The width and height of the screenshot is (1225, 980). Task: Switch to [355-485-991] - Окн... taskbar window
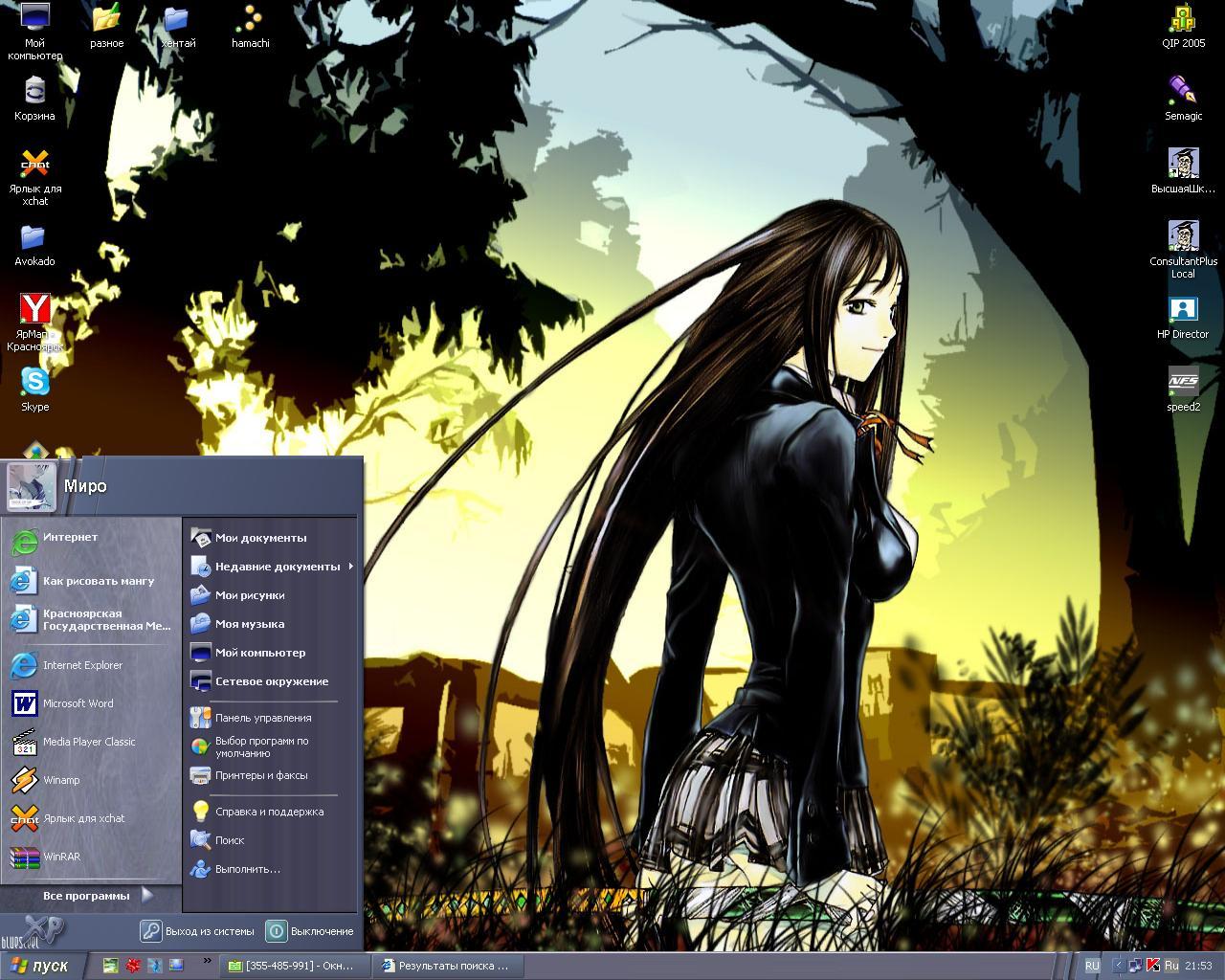[x=295, y=966]
